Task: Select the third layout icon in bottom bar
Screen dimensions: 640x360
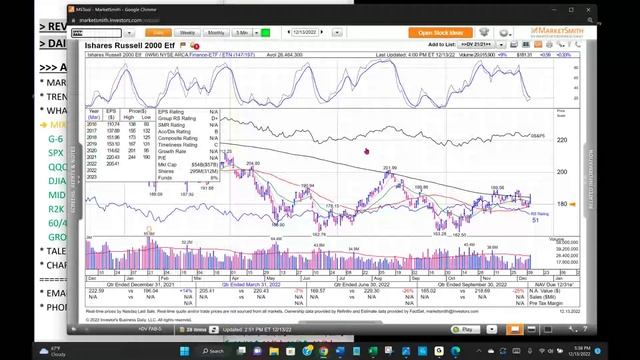Action: coord(548,329)
